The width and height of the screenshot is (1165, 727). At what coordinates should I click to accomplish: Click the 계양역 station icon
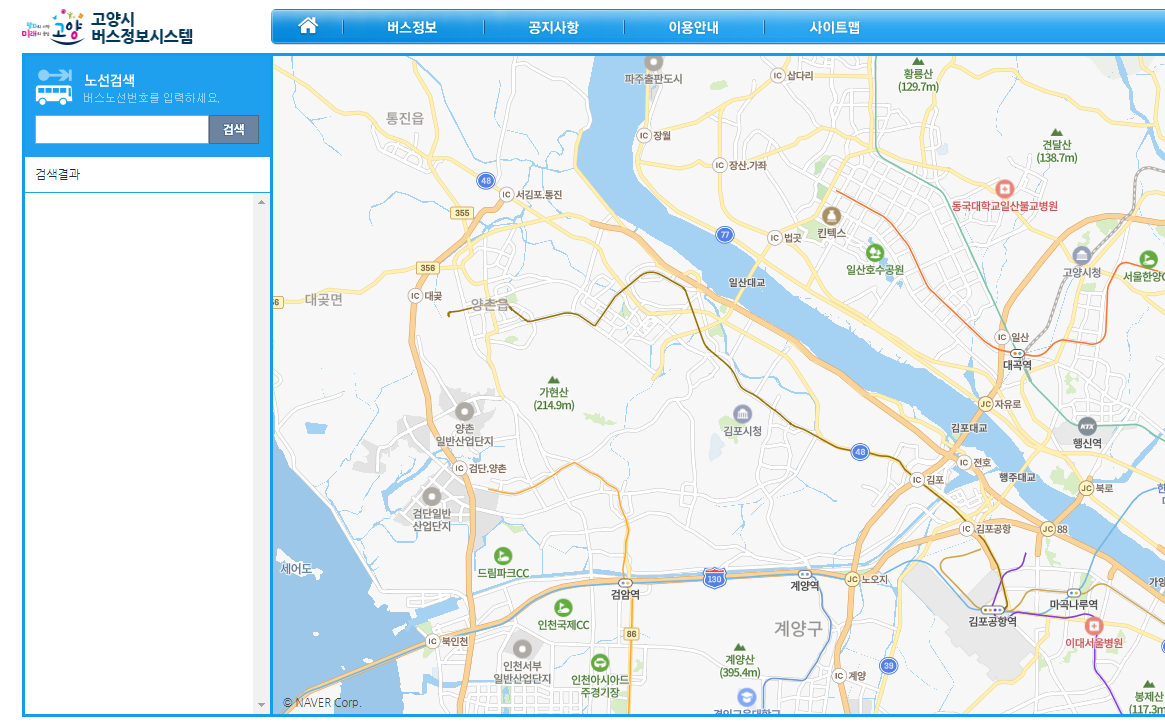click(805, 575)
